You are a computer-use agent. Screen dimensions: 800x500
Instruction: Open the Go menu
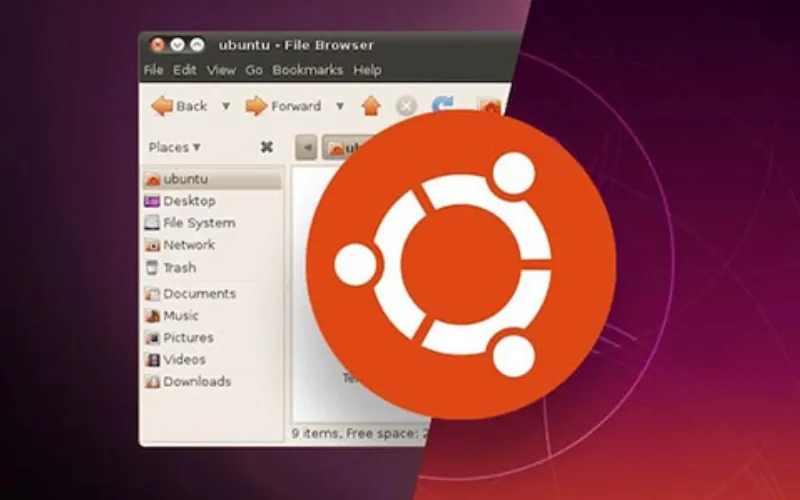pos(254,70)
